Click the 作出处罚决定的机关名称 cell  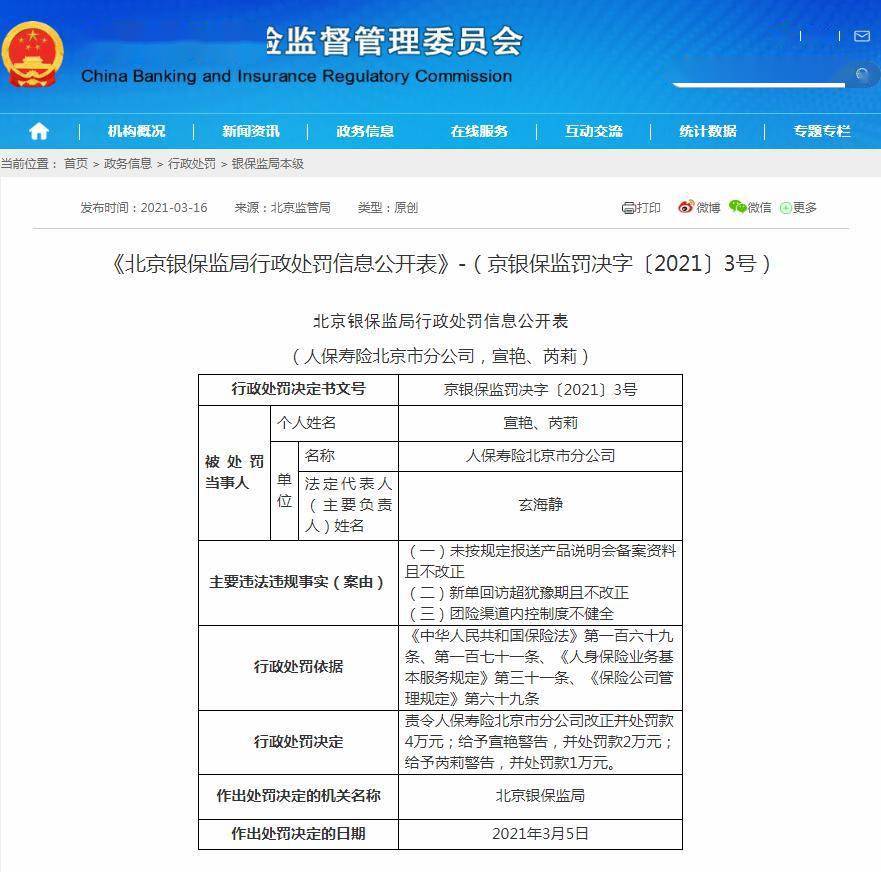pyautogui.click(x=298, y=796)
